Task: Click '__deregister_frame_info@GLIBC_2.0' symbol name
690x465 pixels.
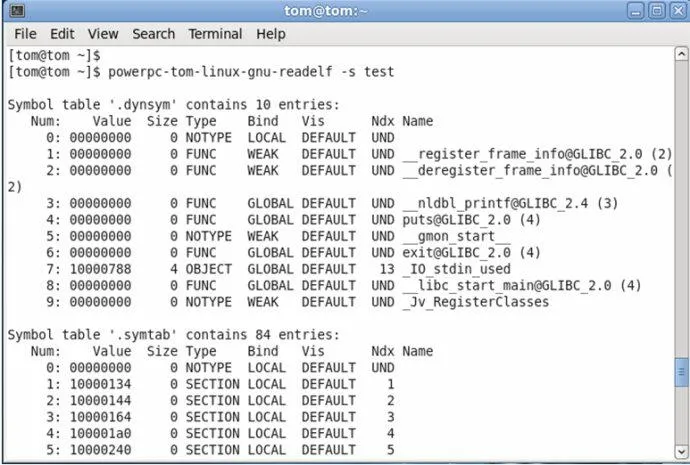Action: [530, 170]
